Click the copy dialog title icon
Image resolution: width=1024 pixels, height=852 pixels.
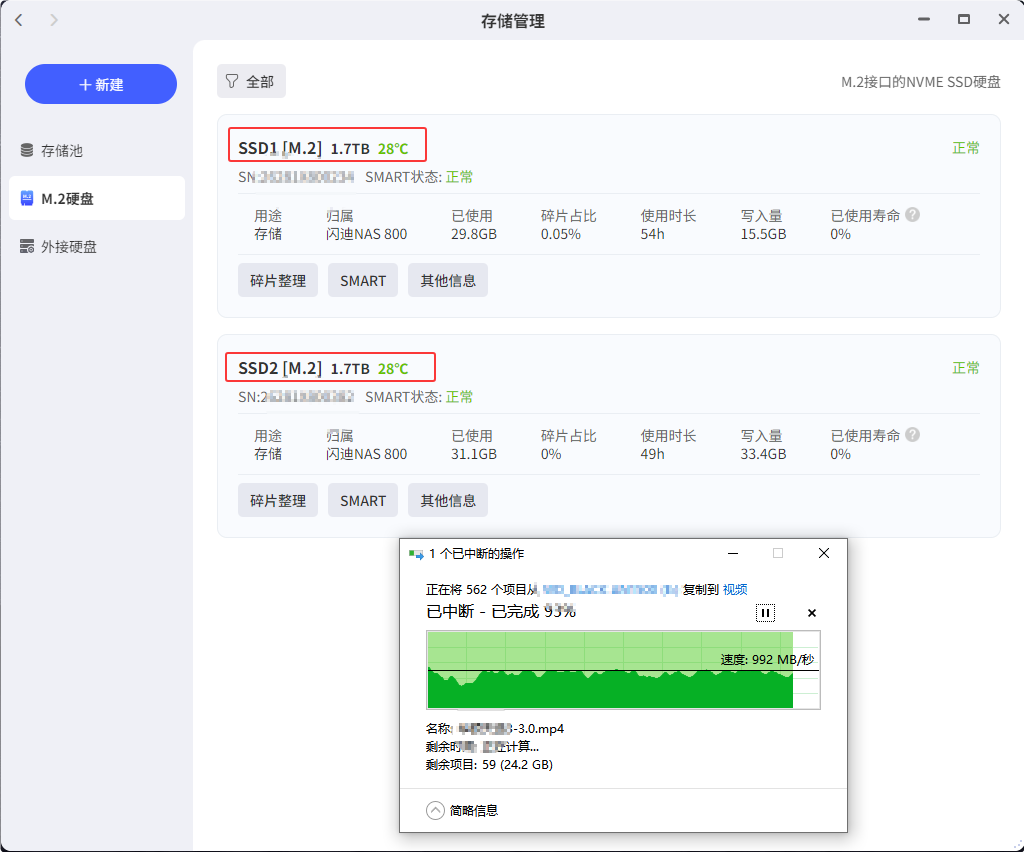pyautogui.click(x=416, y=554)
